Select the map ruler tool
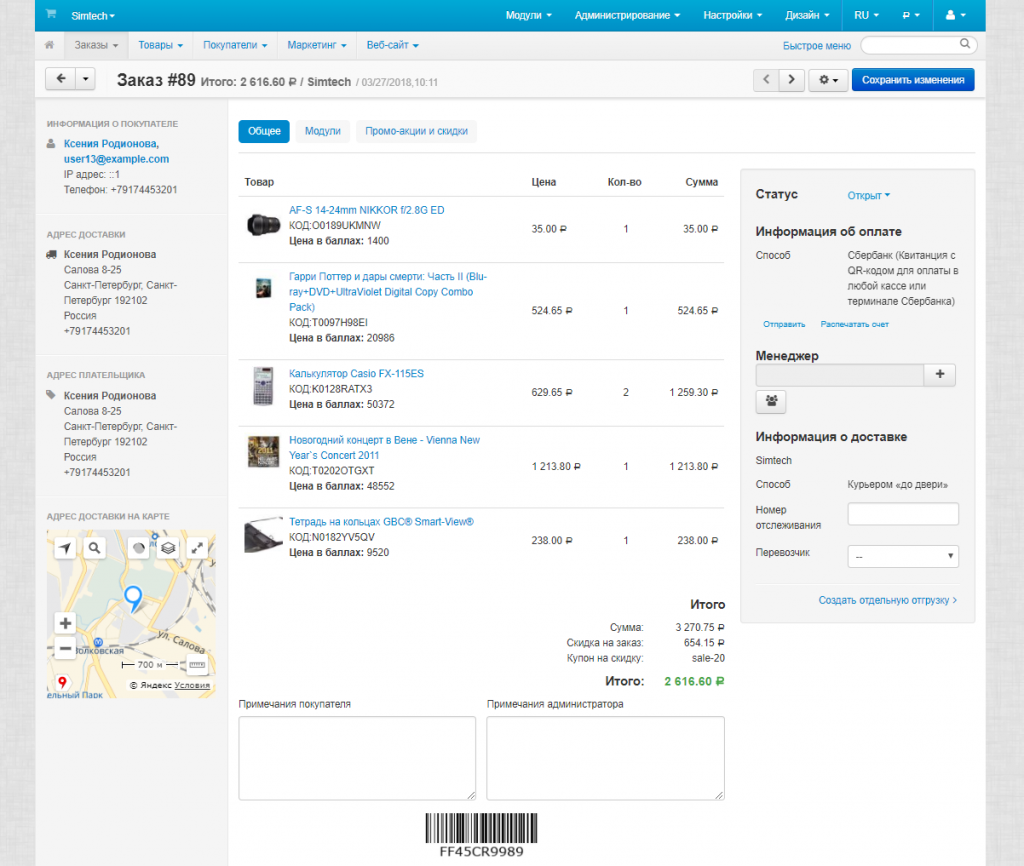Viewport: 1024px width, 866px height. click(x=197, y=665)
